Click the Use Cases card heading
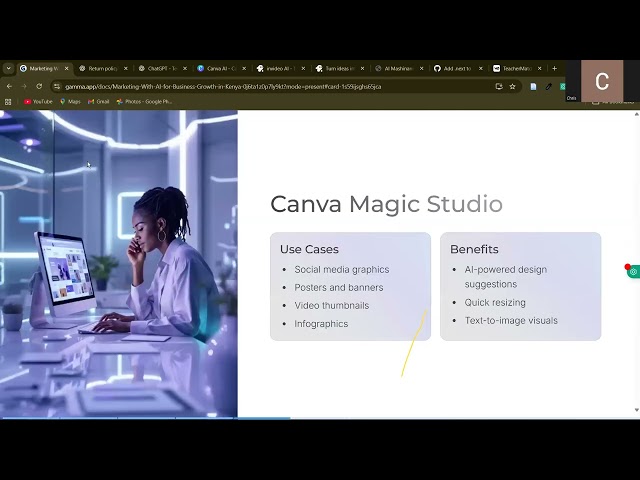 pyautogui.click(x=309, y=249)
